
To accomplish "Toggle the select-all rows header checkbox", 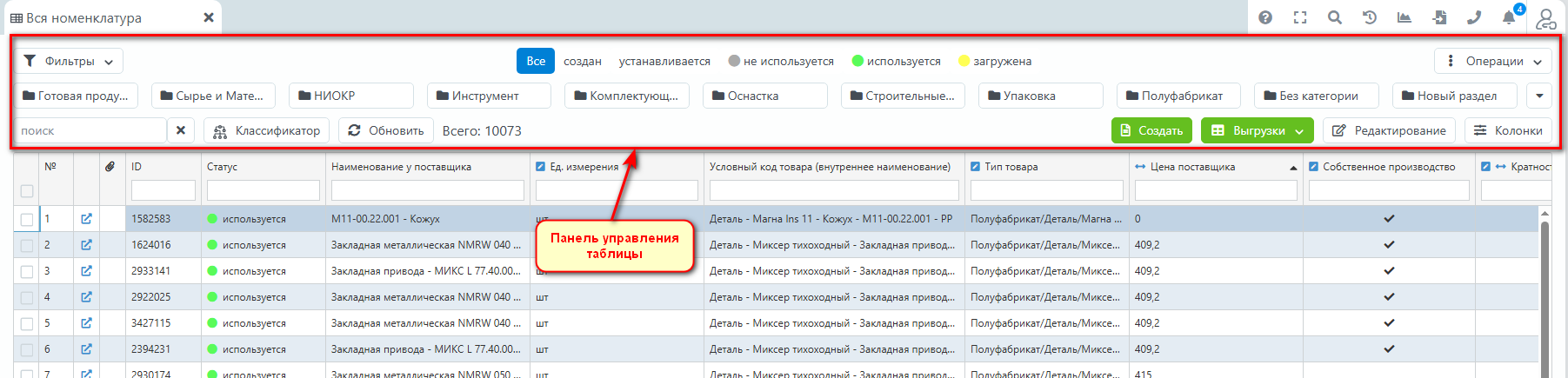I will (x=27, y=191).
